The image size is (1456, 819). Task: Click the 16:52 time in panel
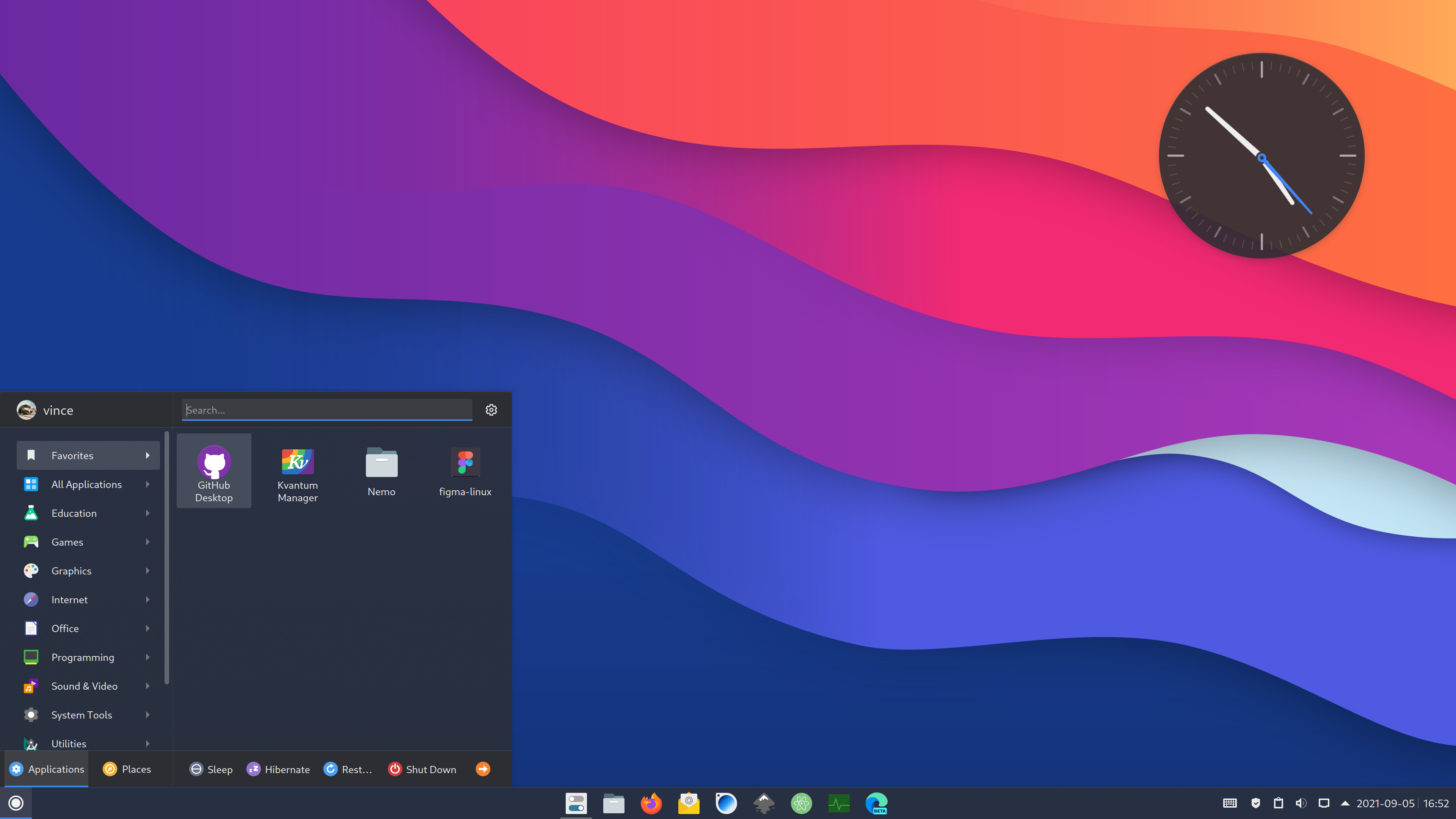coord(1436,803)
